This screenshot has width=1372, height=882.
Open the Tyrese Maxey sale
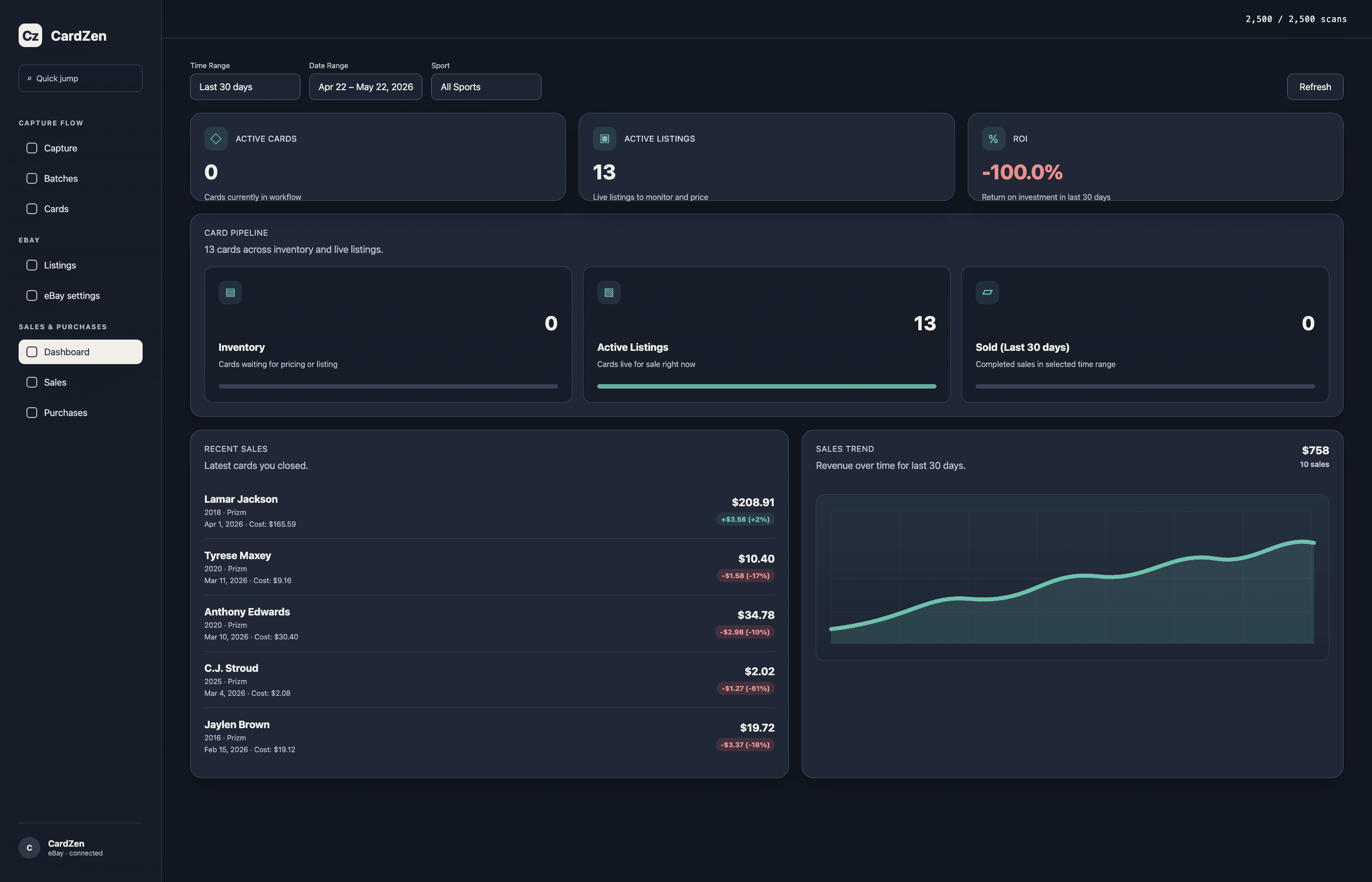click(489, 567)
